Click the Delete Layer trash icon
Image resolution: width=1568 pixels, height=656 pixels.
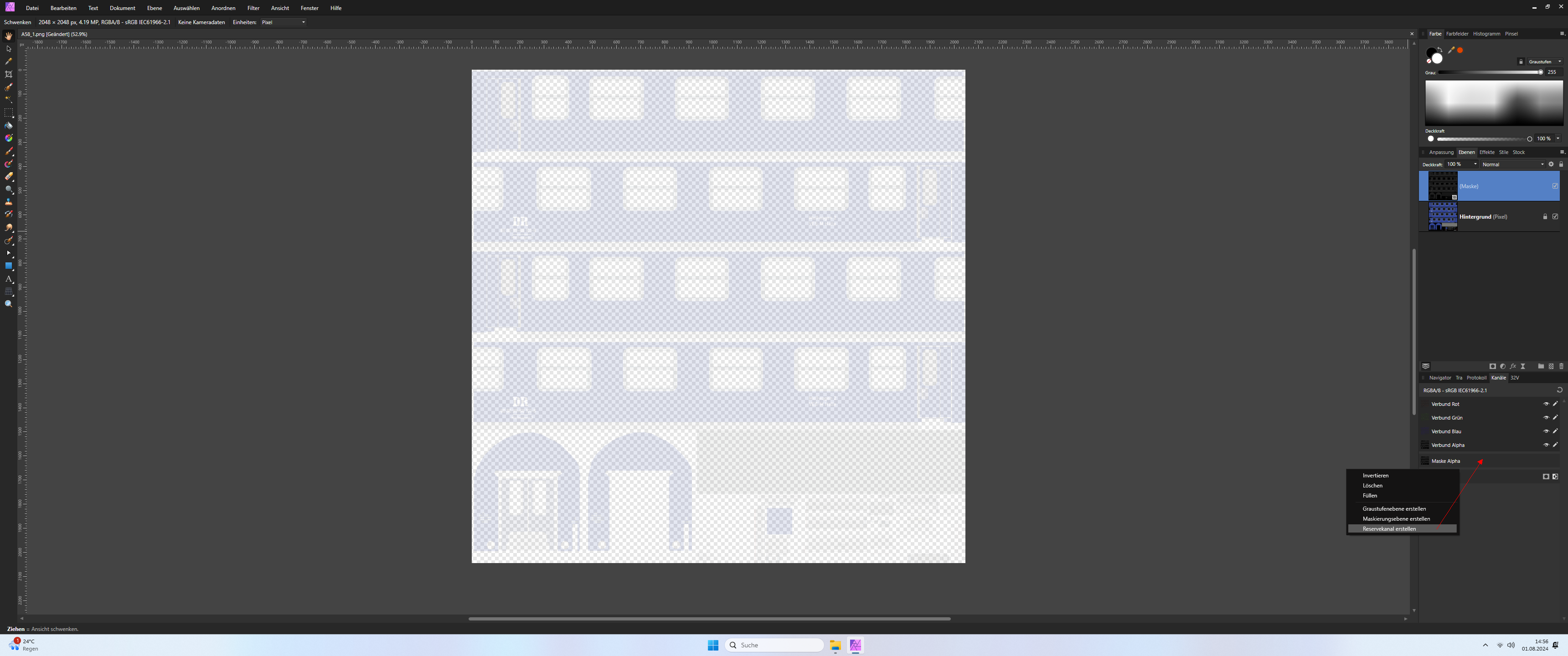click(x=1561, y=366)
